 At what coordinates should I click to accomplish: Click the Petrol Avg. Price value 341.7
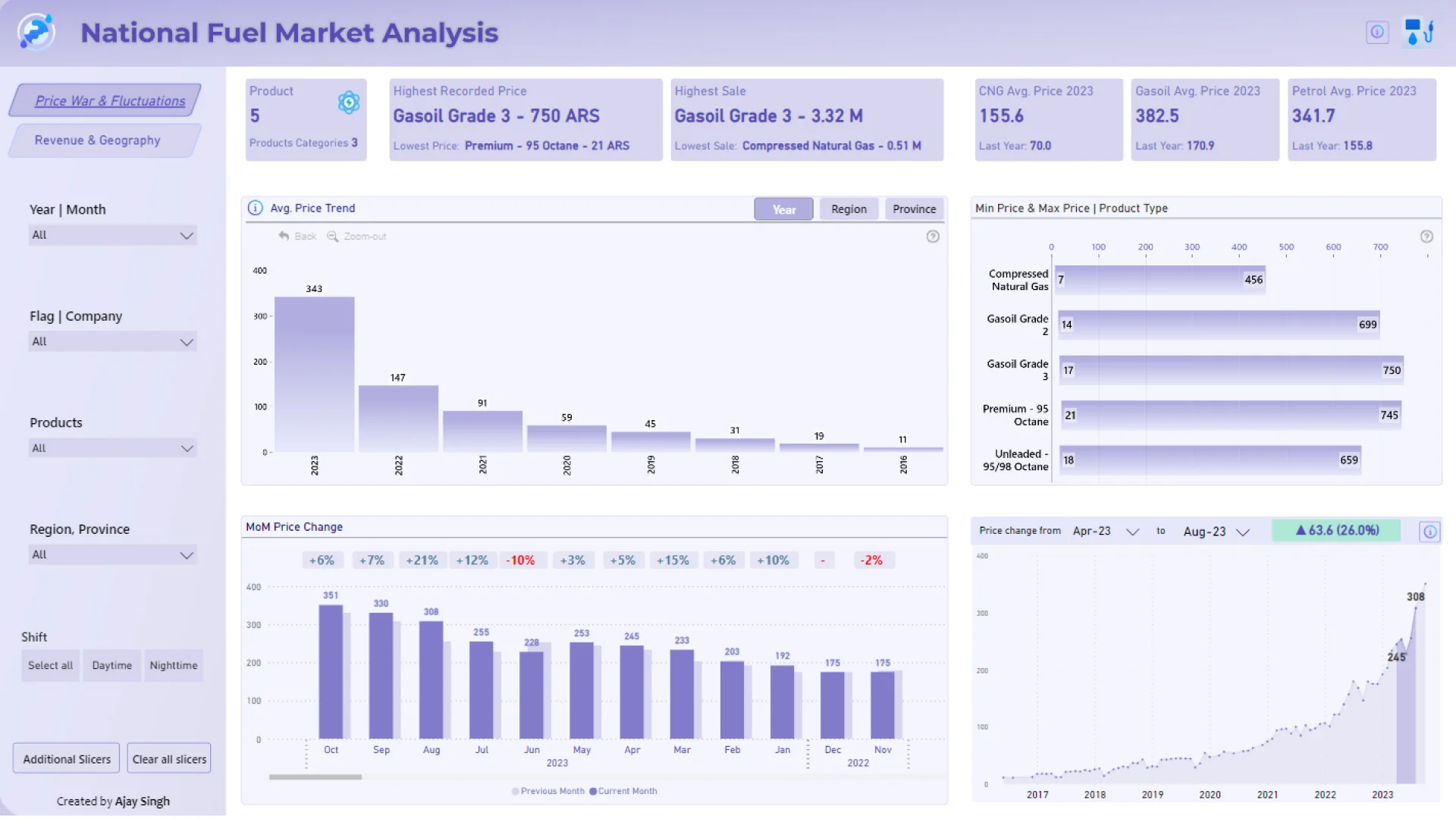1313,116
